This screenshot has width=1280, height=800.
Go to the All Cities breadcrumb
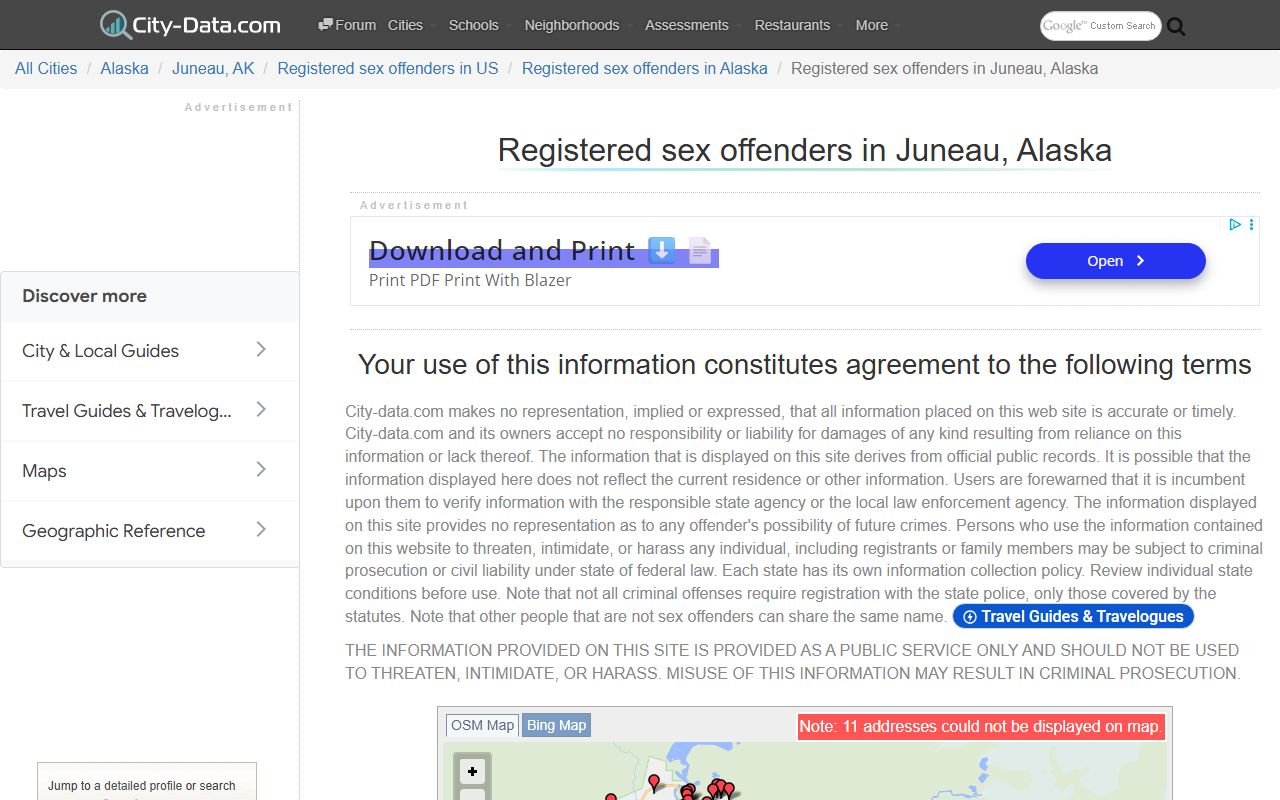pyautogui.click(x=46, y=68)
